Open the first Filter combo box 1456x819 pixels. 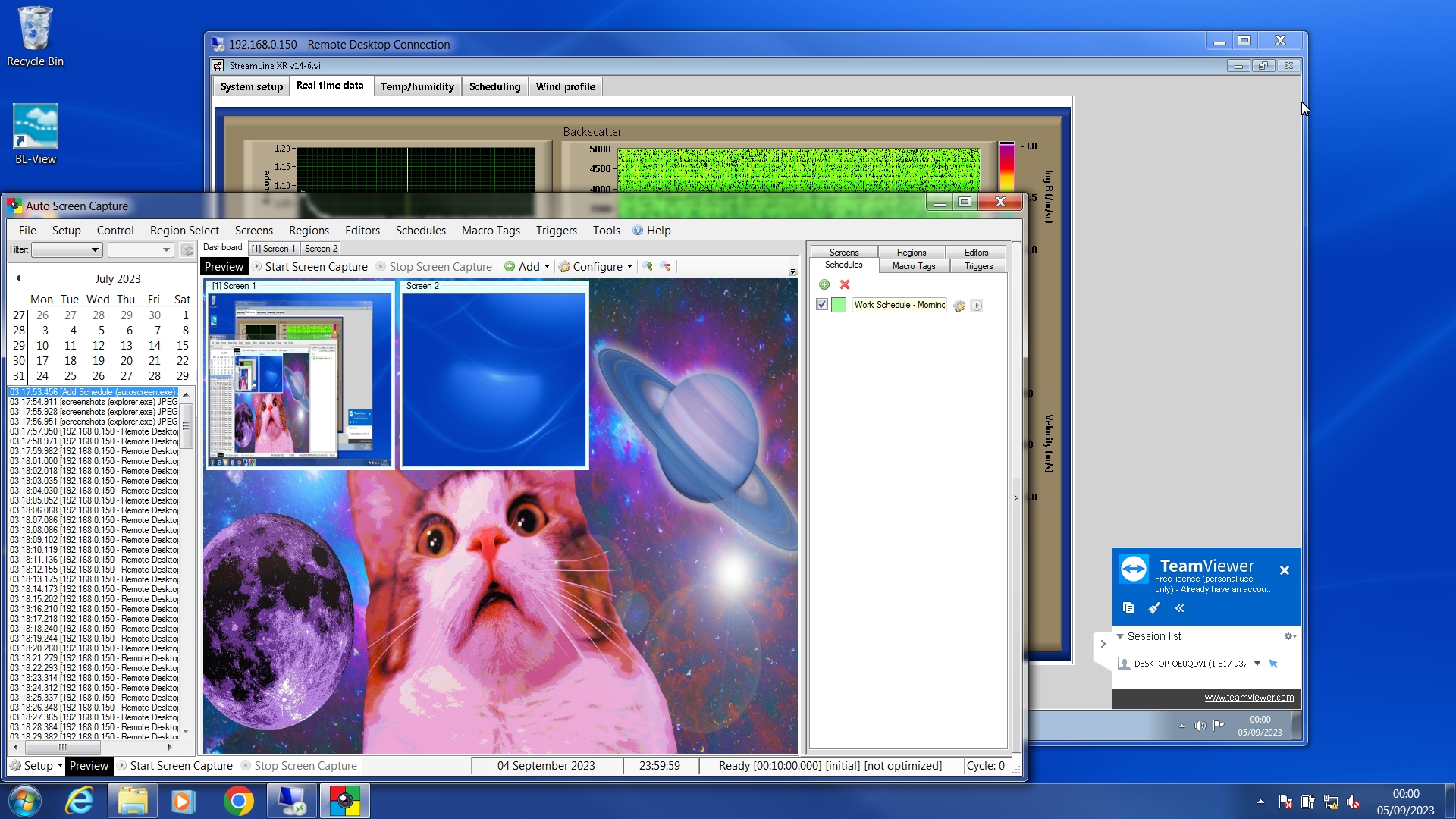67,249
